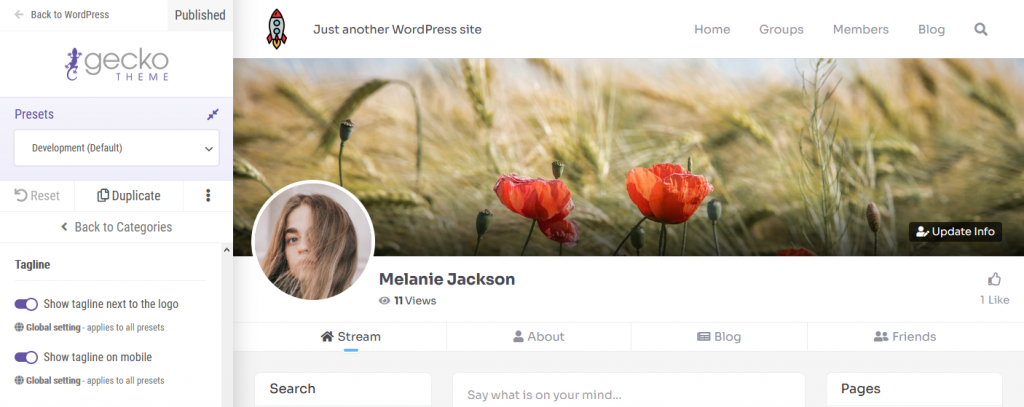Click the rocket site logo

pos(276,29)
